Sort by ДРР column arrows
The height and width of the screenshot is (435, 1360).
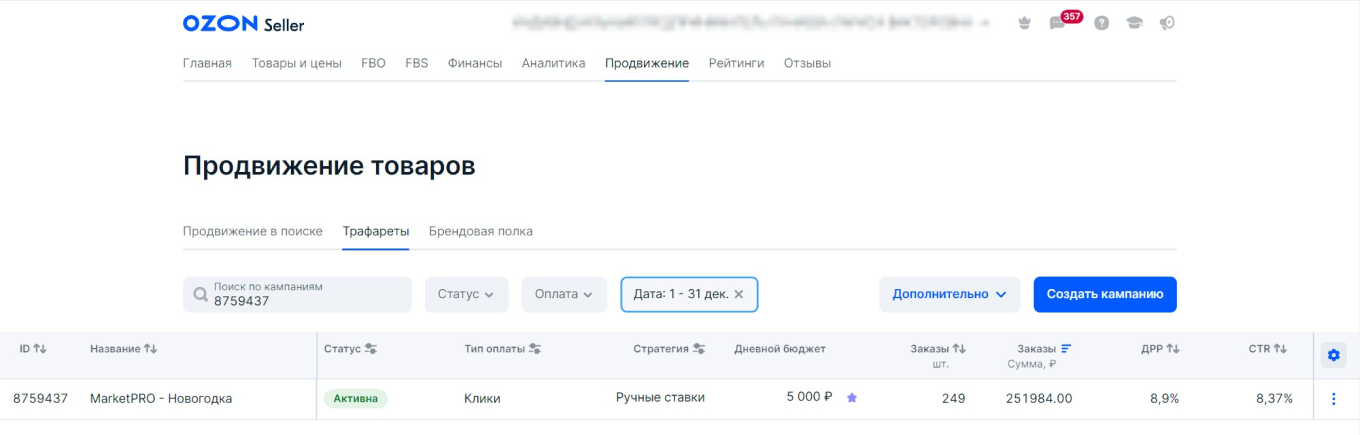(1173, 349)
